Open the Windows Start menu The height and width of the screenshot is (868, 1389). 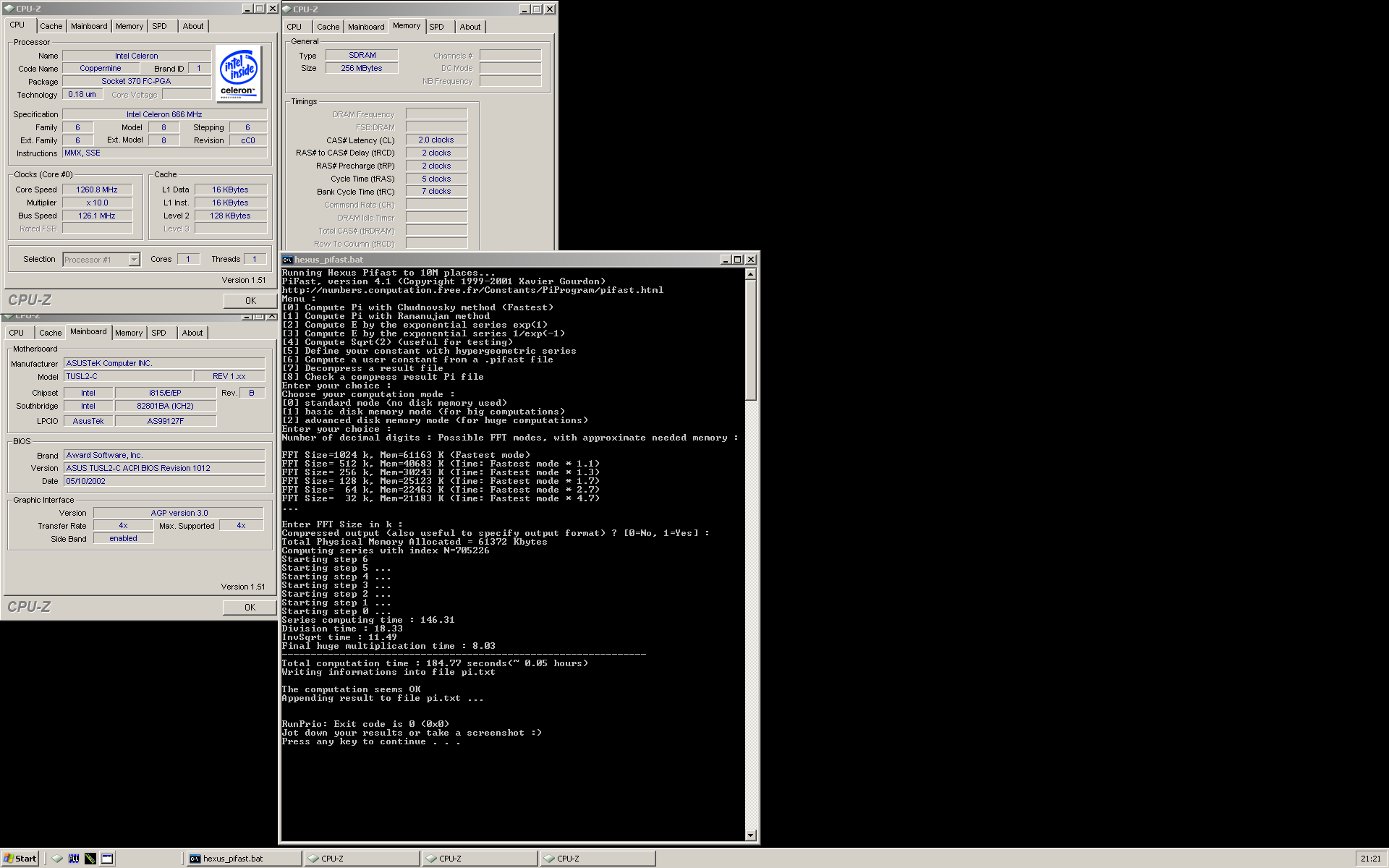20,859
